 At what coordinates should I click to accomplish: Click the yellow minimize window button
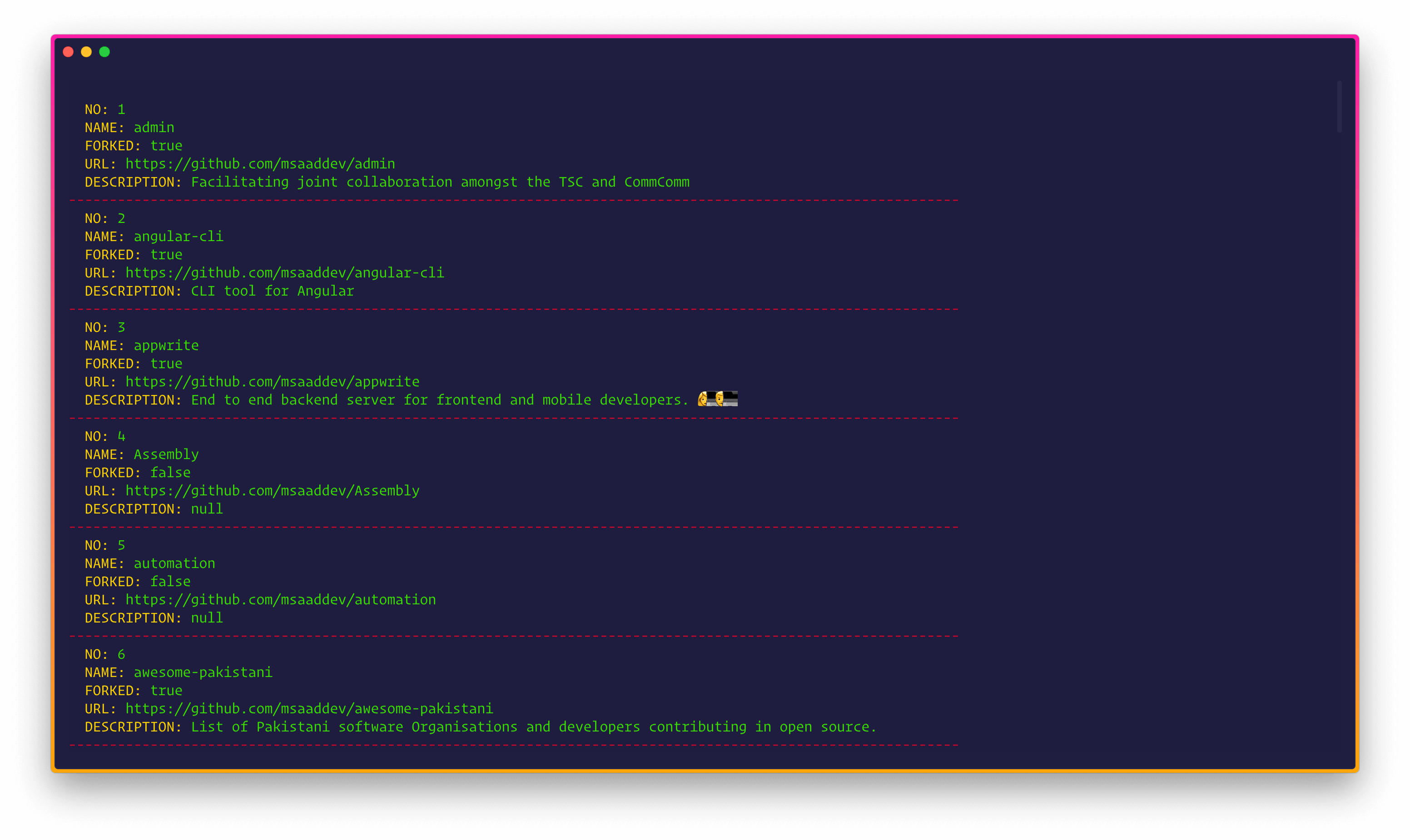[x=86, y=52]
